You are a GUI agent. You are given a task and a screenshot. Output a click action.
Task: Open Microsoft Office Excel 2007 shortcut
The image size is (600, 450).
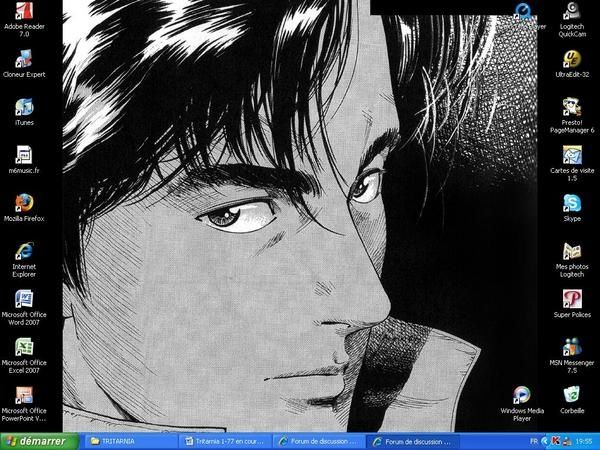coord(24,355)
